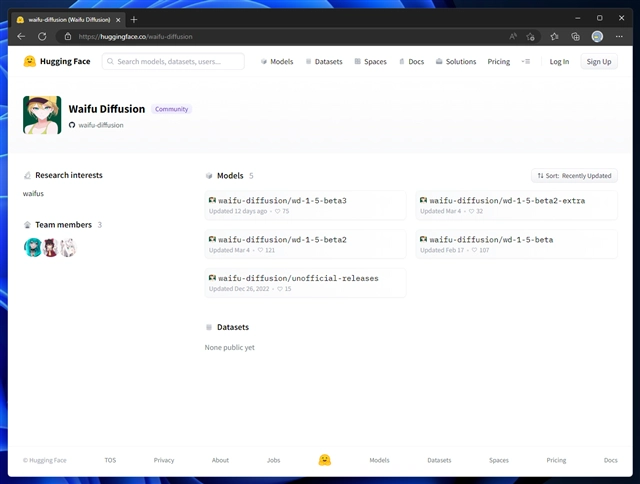Click the Research interests heading
640x484 pixels.
tap(69, 175)
